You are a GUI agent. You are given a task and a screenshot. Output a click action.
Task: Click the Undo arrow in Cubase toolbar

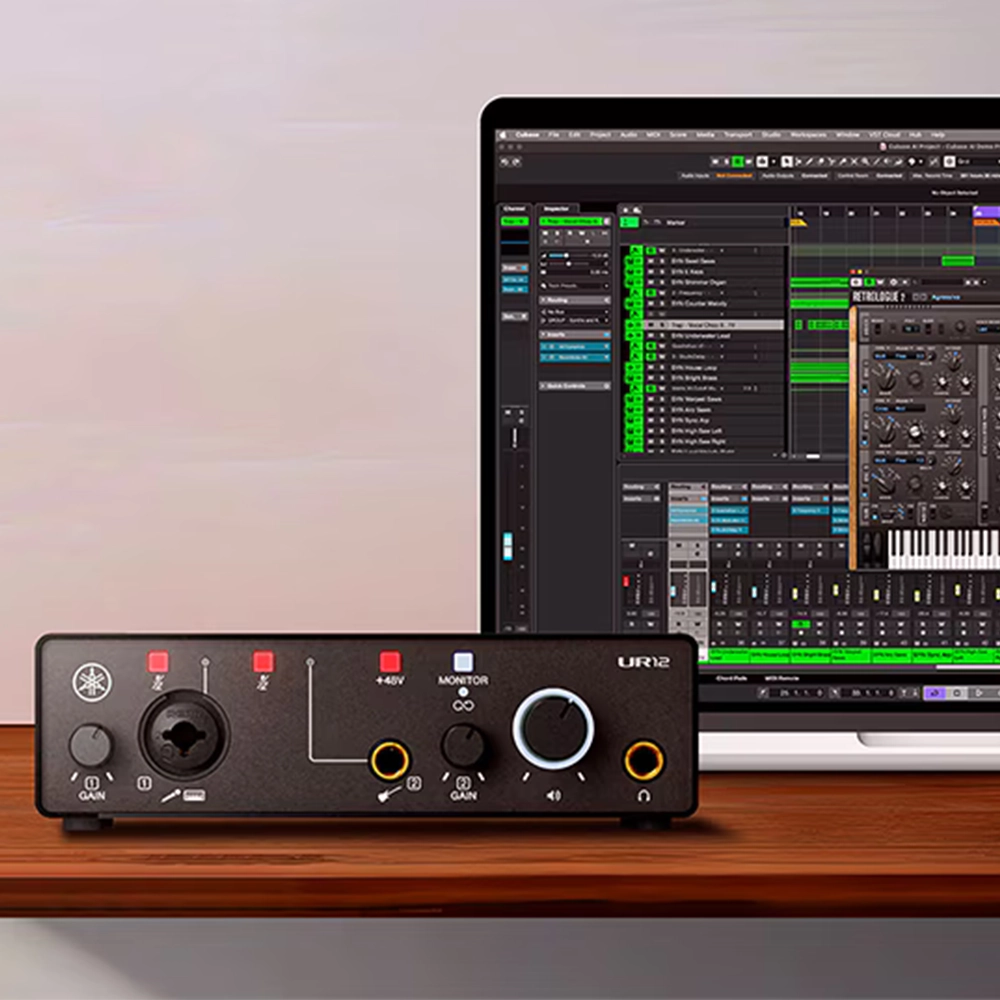504,162
